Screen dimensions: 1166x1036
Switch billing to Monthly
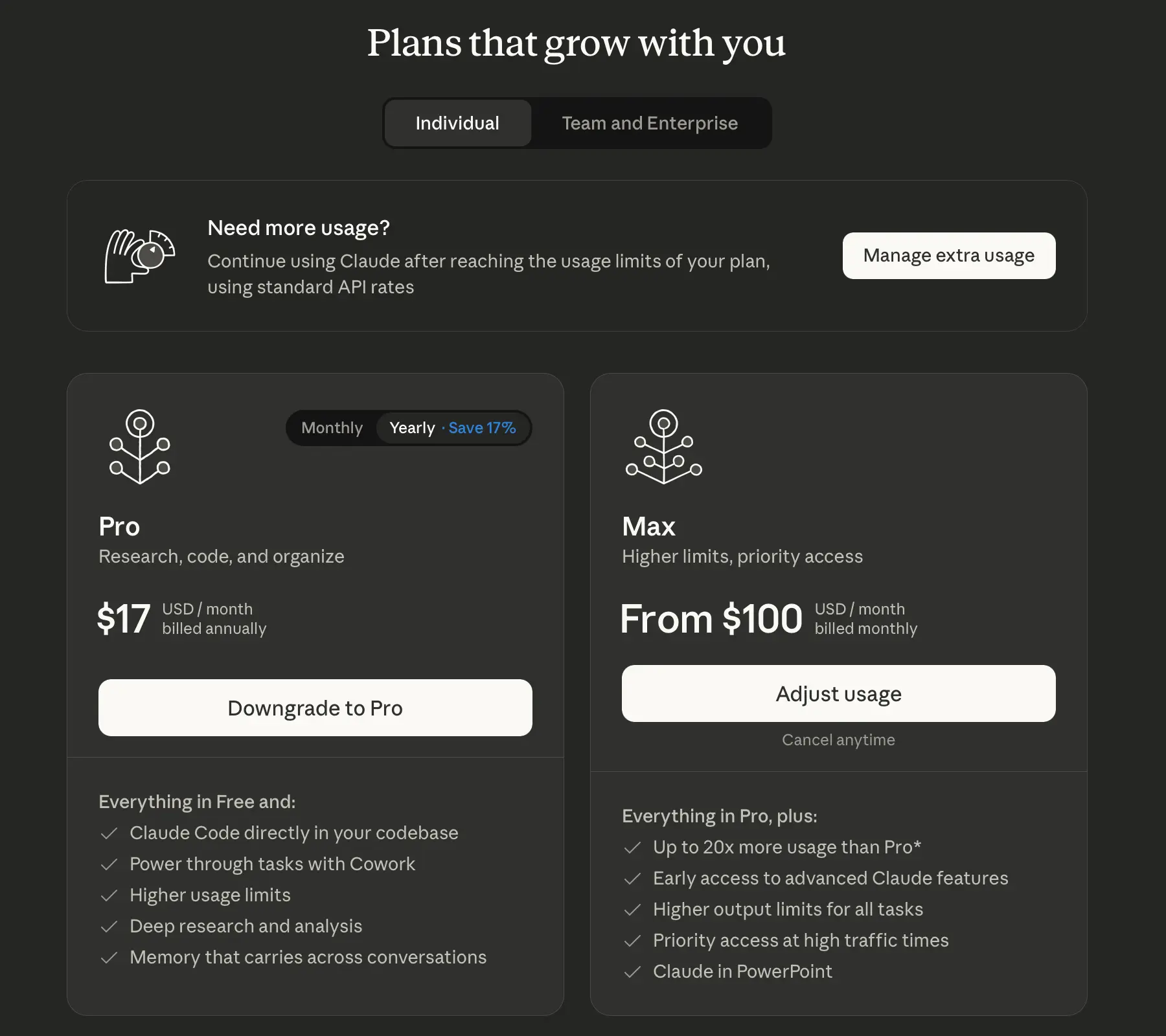point(332,428)
